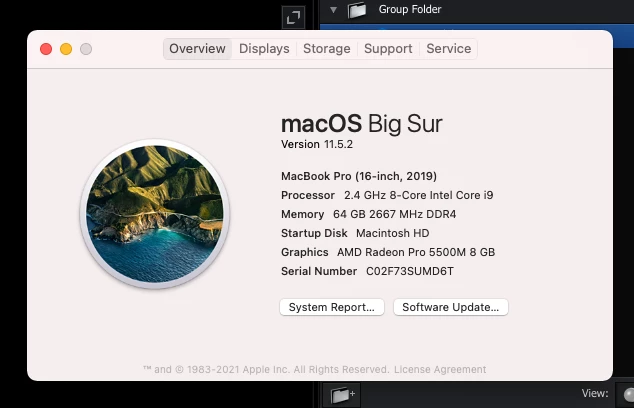Screen dimensions: 634x408
Task: Click the greyed-out zoom window button
Action: [x=86, y=49]
